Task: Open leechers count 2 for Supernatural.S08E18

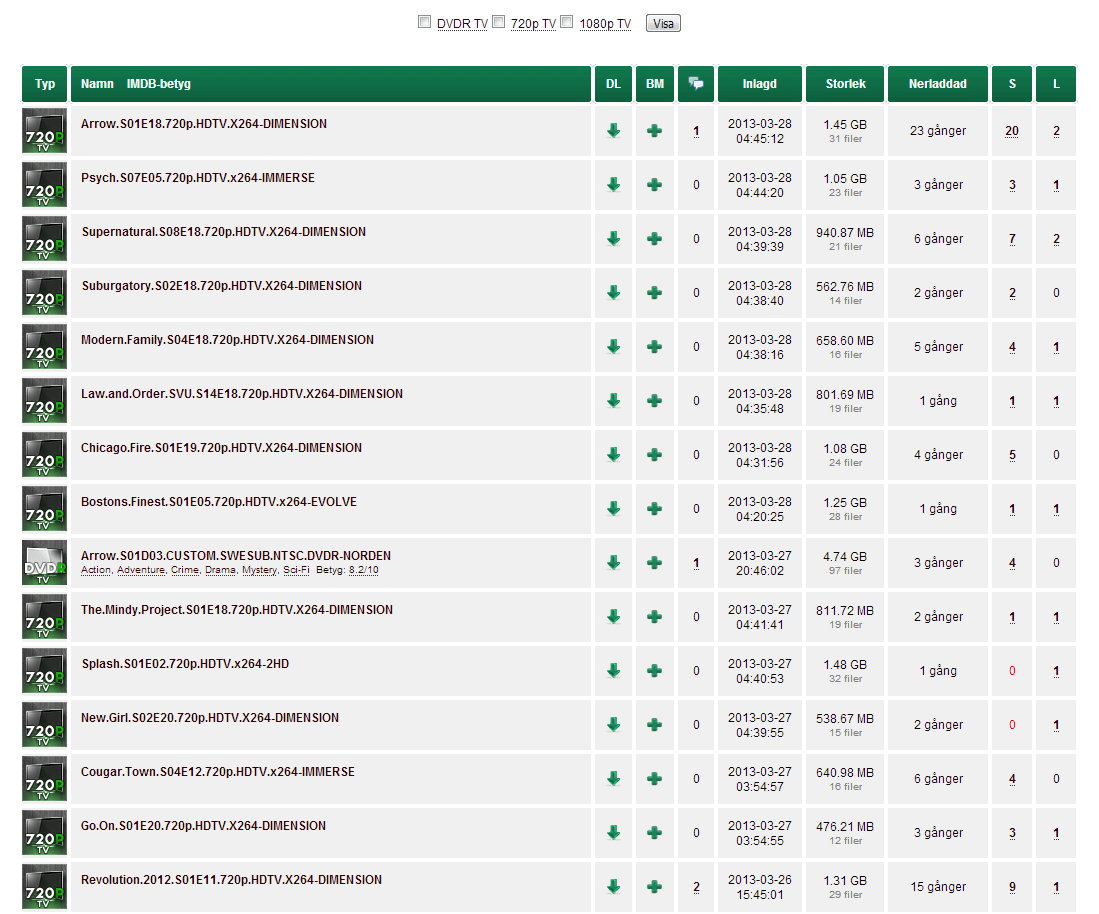Action: [x=1056, y=239]
